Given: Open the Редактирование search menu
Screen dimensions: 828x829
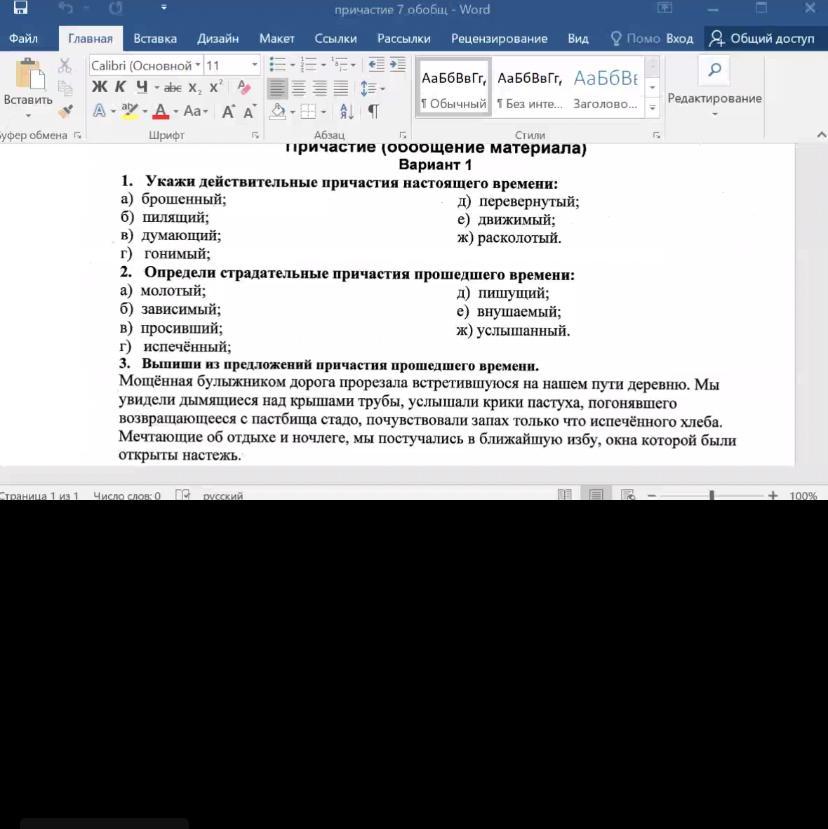Looking at the screenshot, I should pos(714,87).
